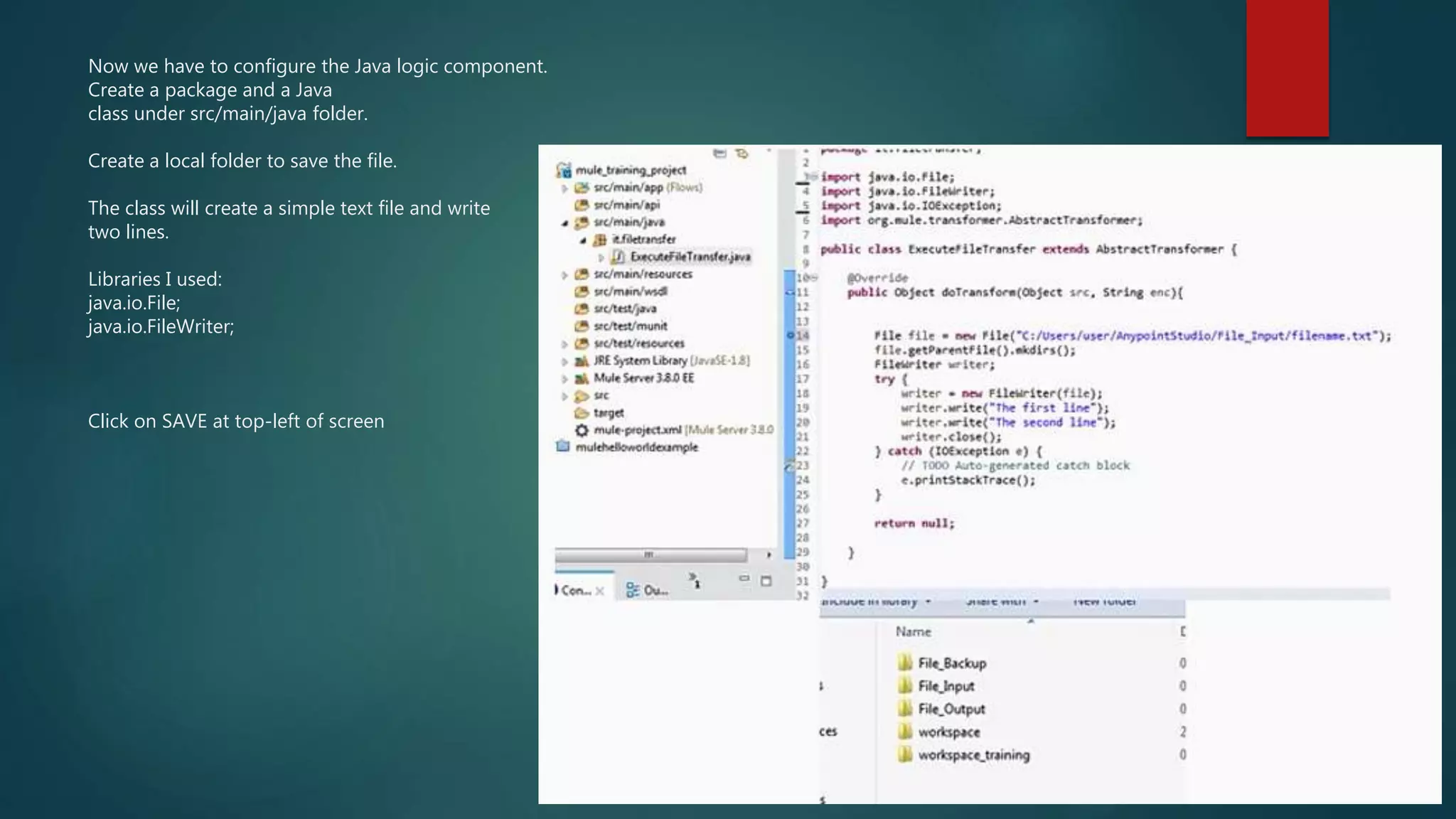Open the Include in library menu
This screenshot has width=1456, height=819.
tap(876, 601)
